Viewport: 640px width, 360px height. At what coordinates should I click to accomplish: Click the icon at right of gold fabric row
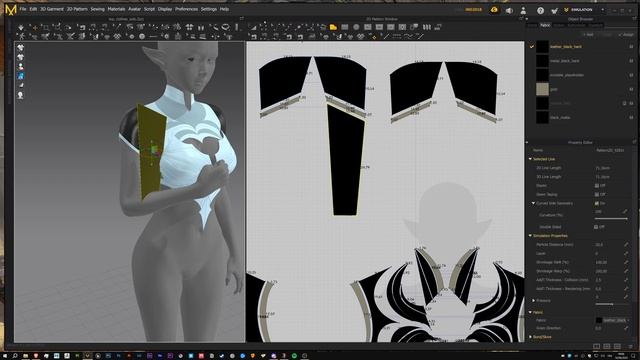coord(631,89)
